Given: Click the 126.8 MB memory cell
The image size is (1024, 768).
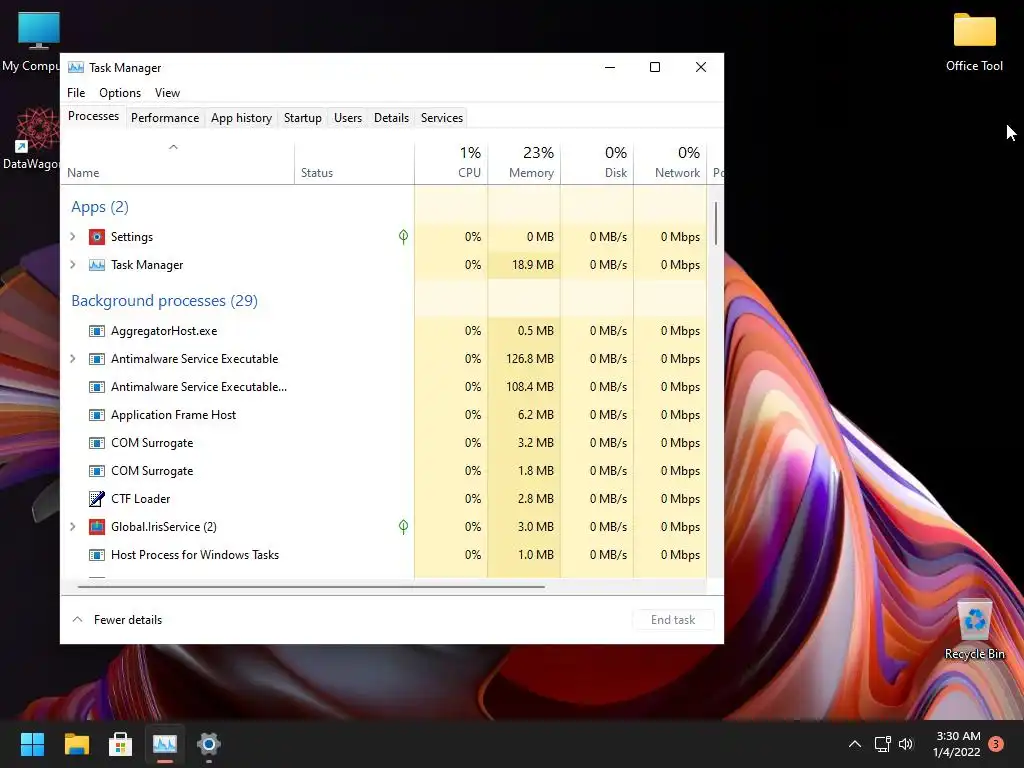Looking at the screenshot, I should click(524, 359).
